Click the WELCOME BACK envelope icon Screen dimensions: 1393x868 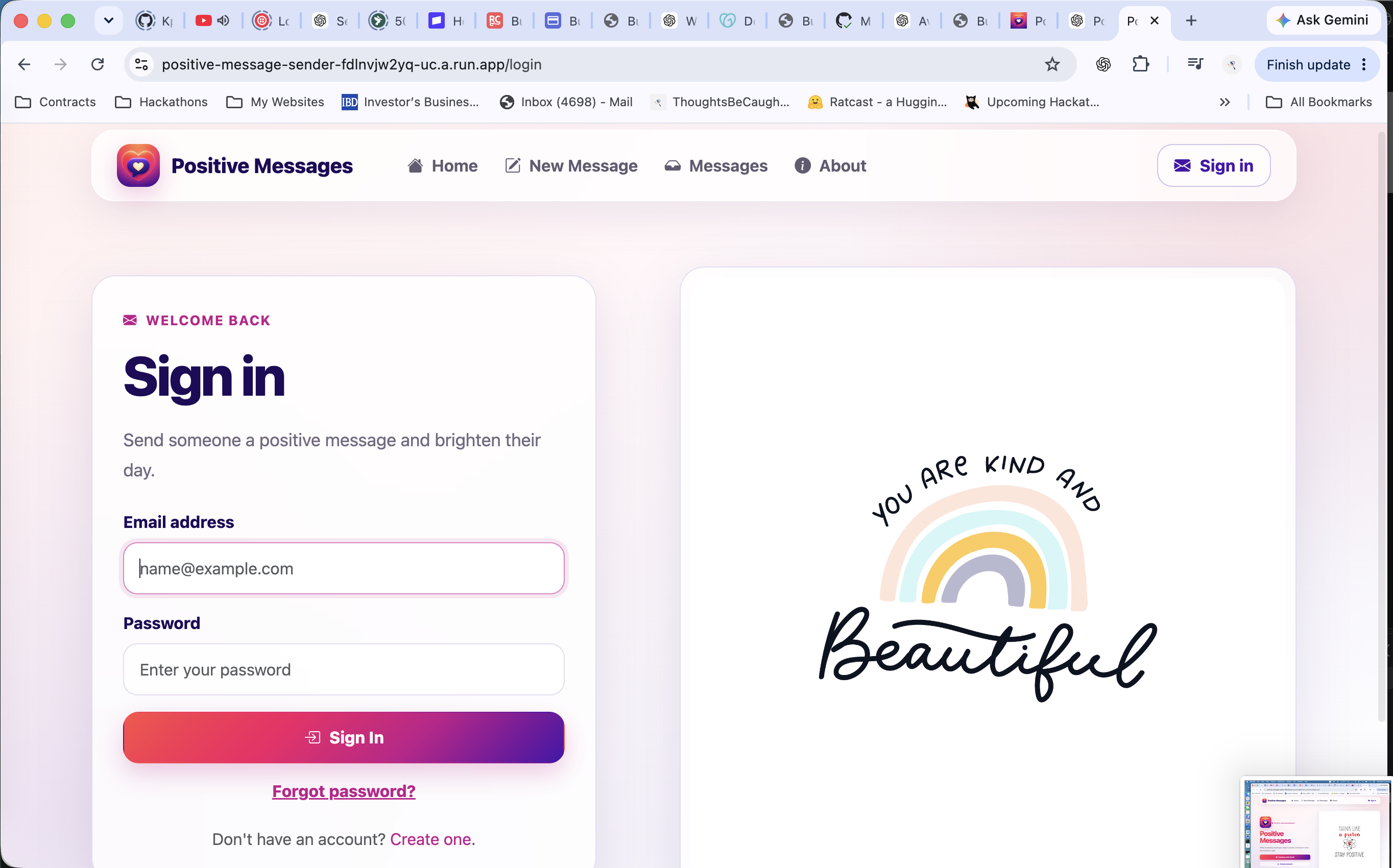[x=130, y=320]
